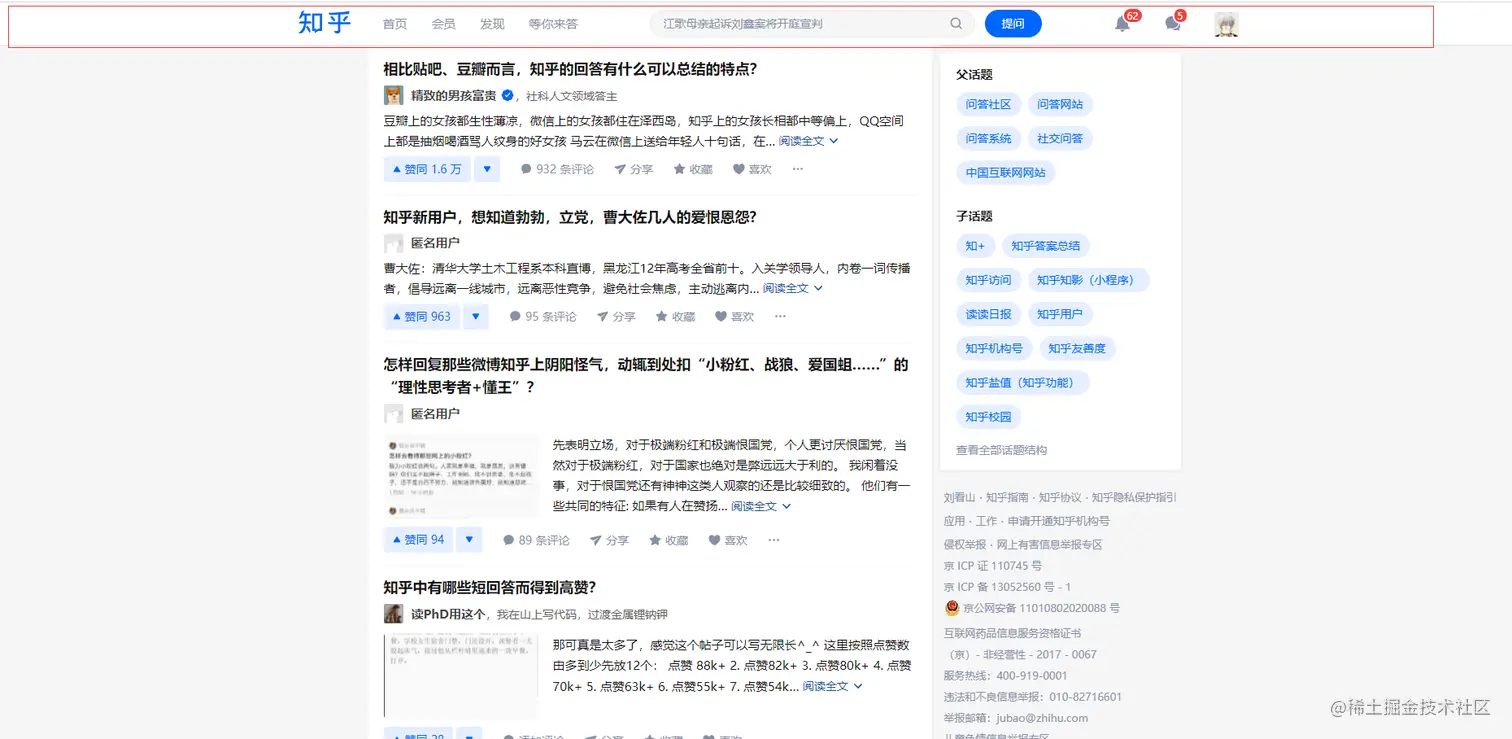Open the user avatar menu in the header
Image resolution: width=1512 pixels, height=739 pixels.
1226,24
